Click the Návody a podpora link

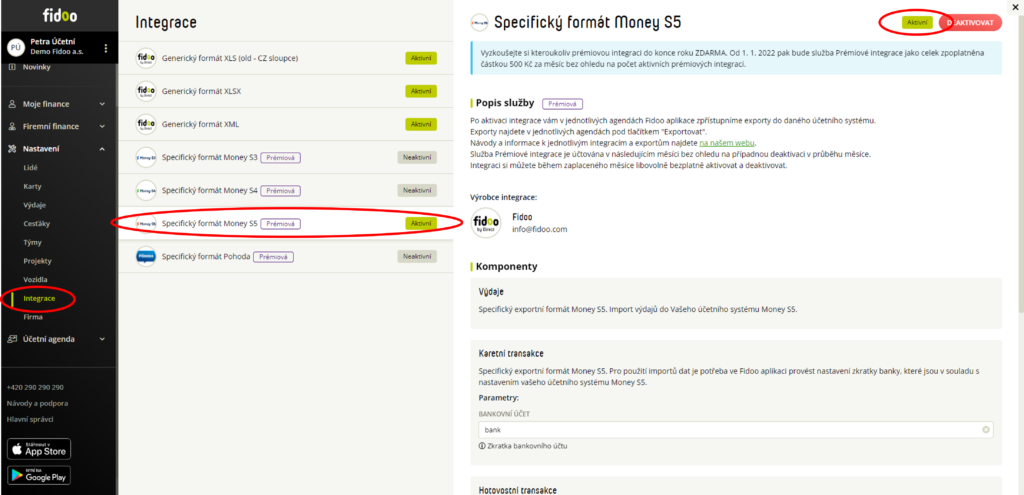click(x=37, y=403)
